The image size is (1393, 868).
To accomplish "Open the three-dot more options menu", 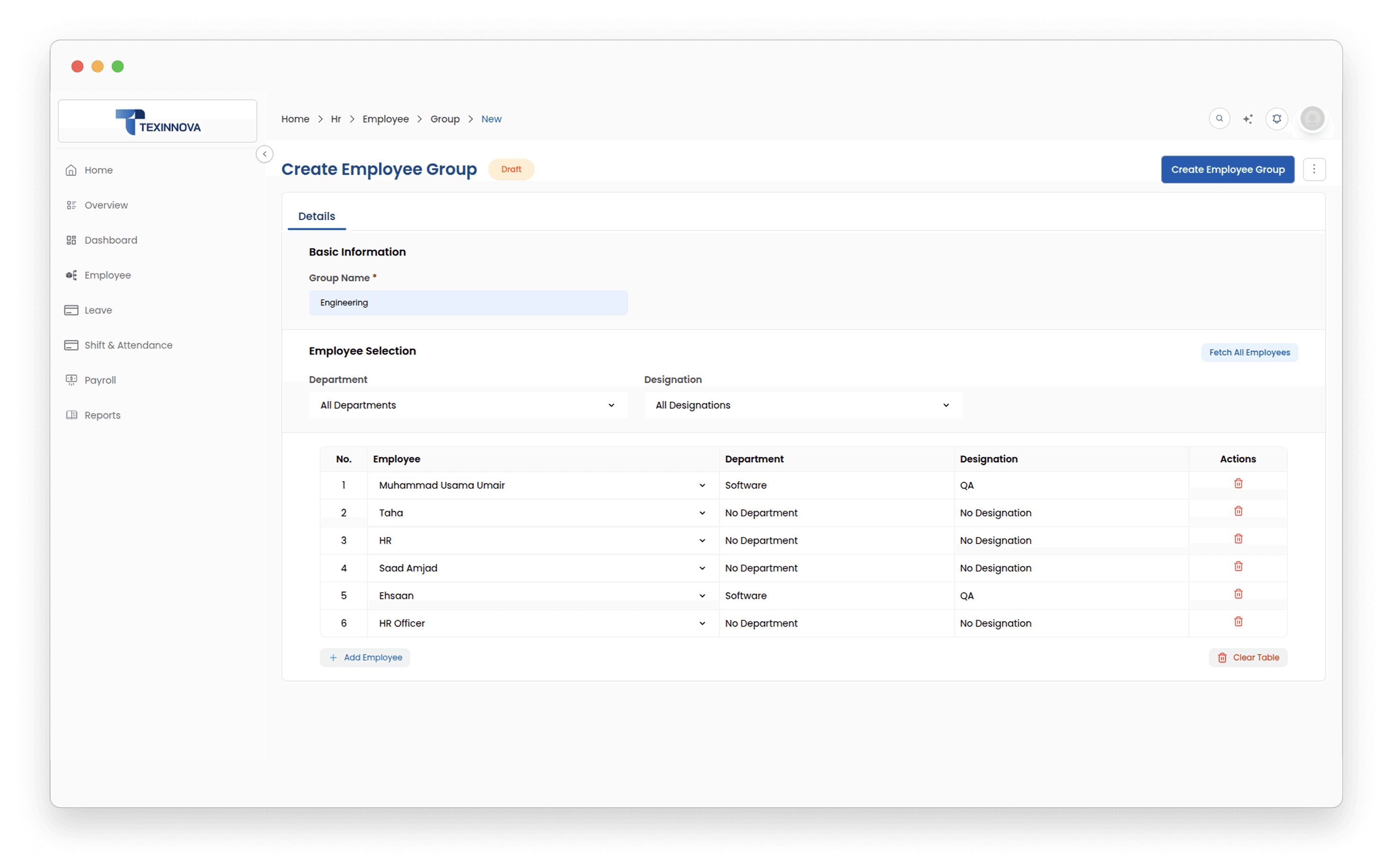I will click(1314, 170).
